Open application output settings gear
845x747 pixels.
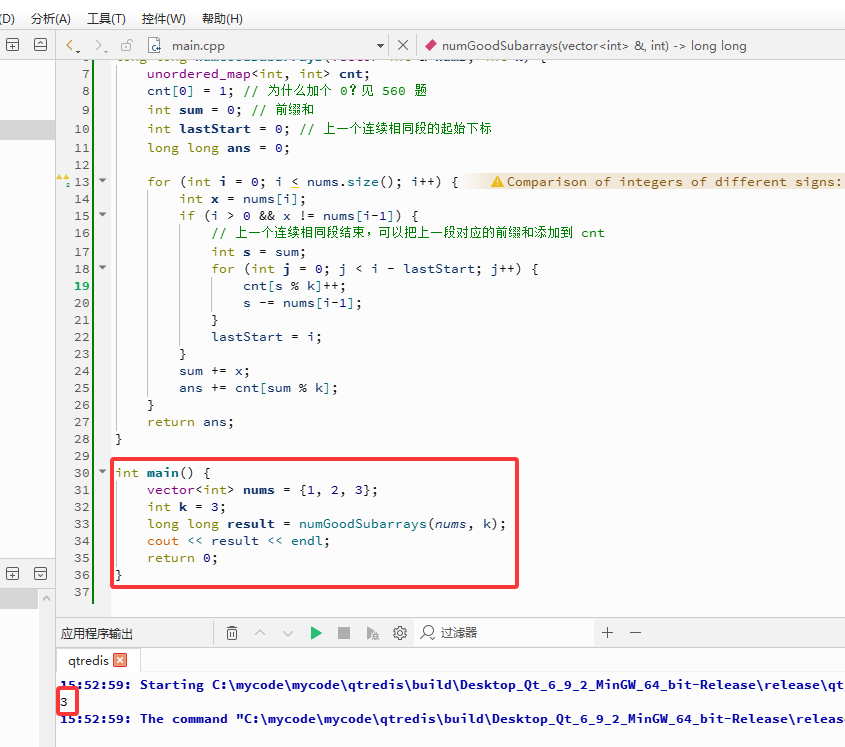coord(400,633)
